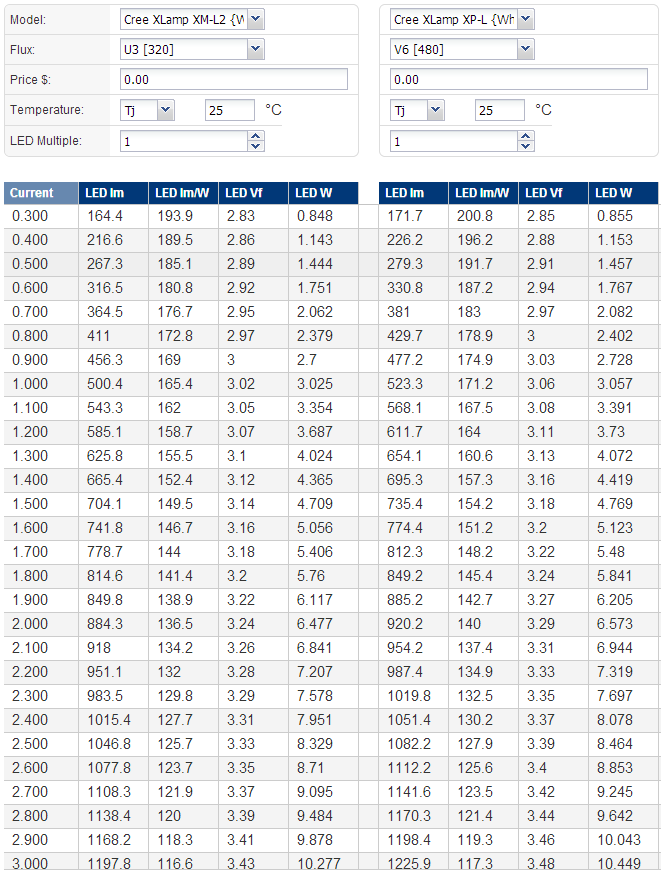This screenshot has height=875, width=661.
Task: Click the left temperature value field
Action: tap(229, 110)
